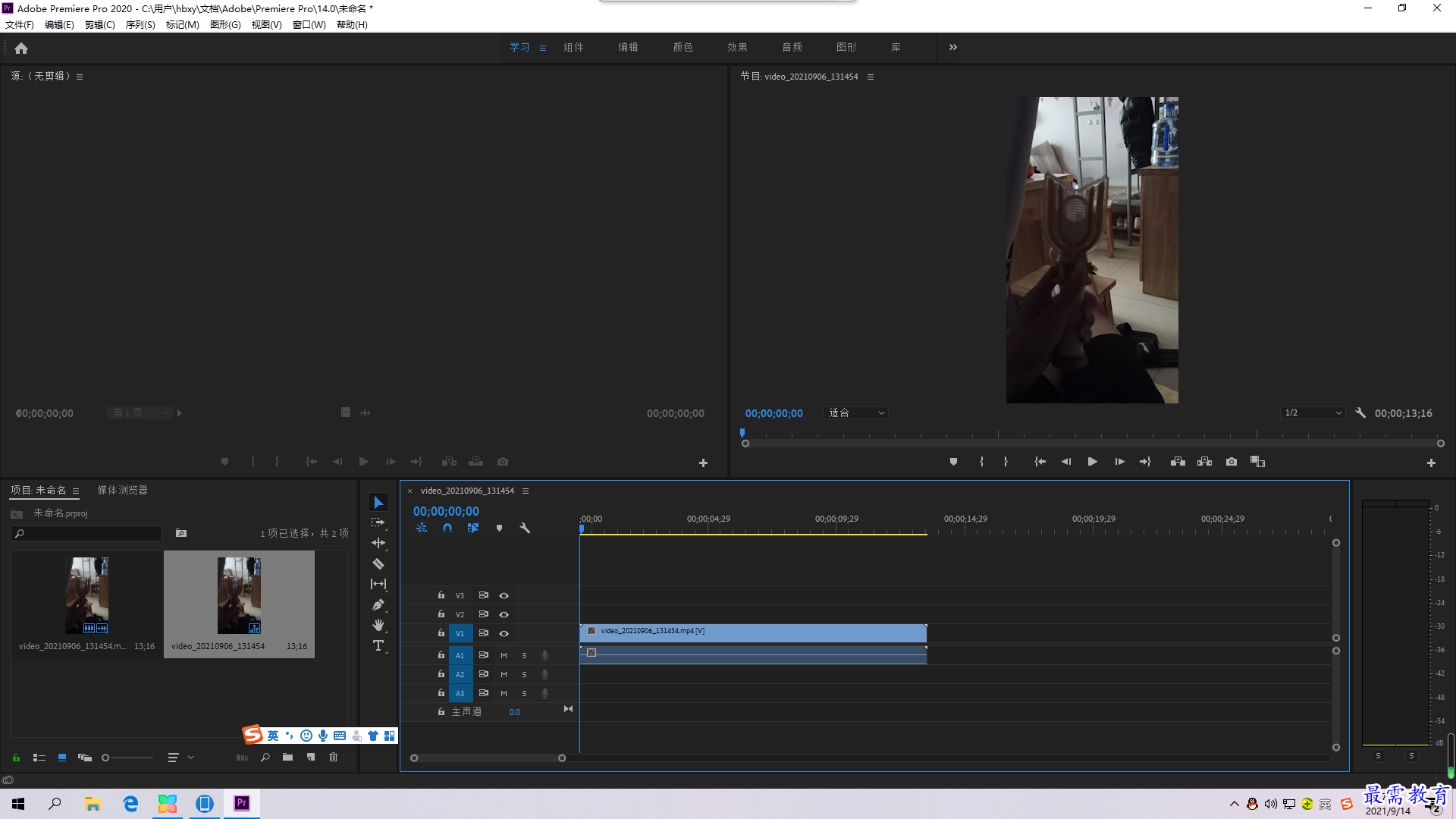Open 剪辑(C) menu
Image resolution: width=1456 pixels, height=819 pixels.
point(100,25)
